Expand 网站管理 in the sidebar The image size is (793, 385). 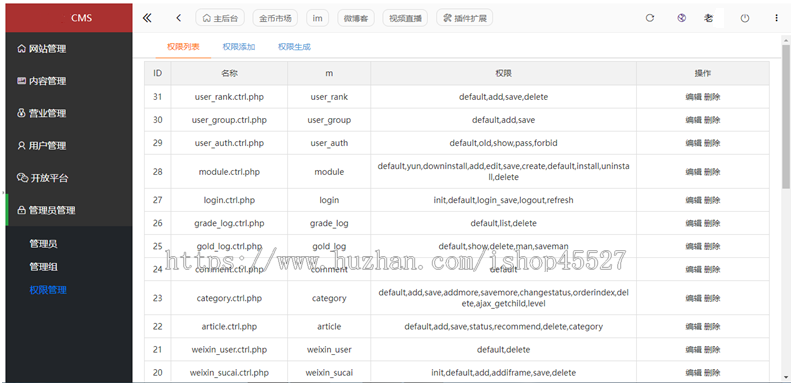coord(69,49)
